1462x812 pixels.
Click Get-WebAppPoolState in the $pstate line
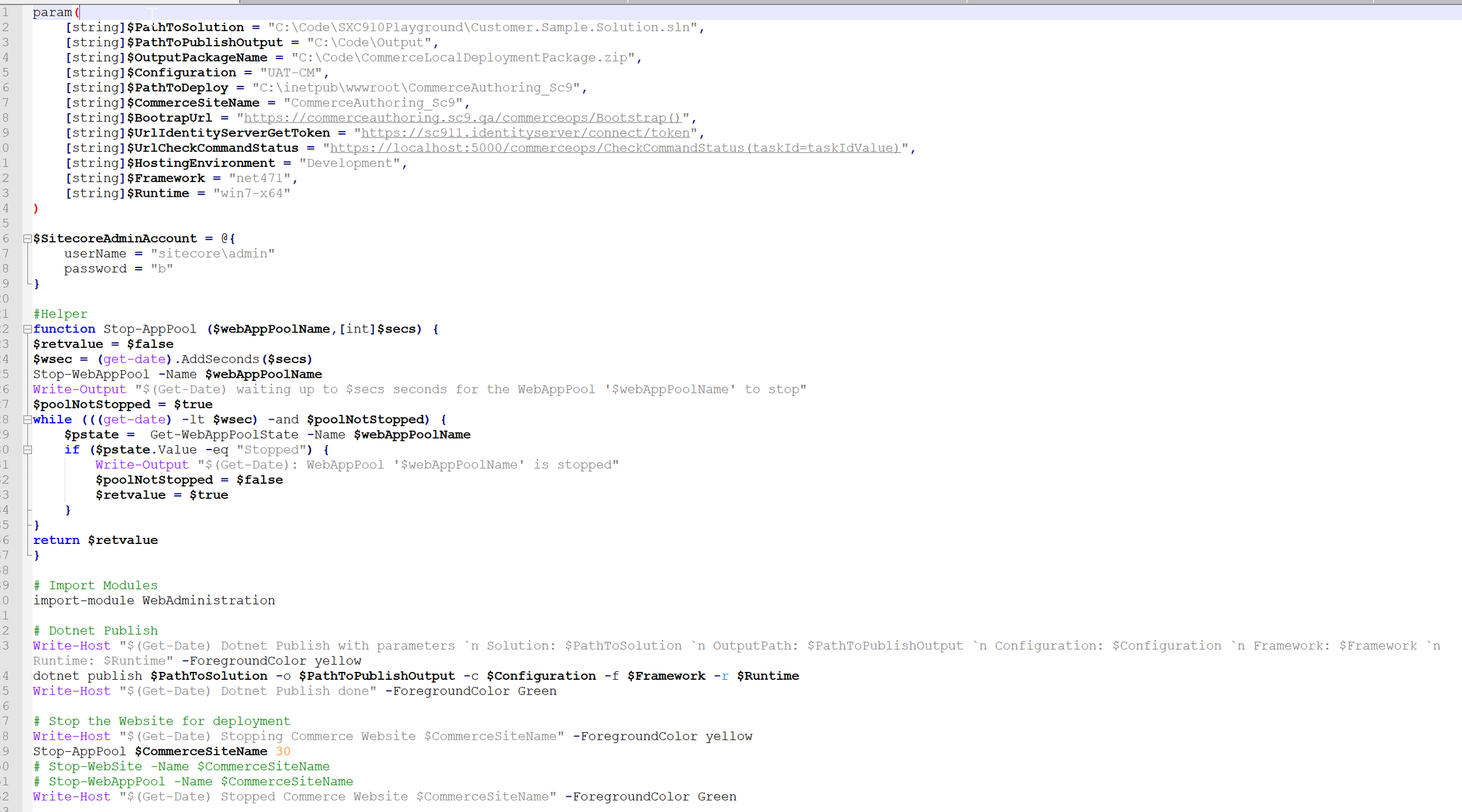pos(224,434)
